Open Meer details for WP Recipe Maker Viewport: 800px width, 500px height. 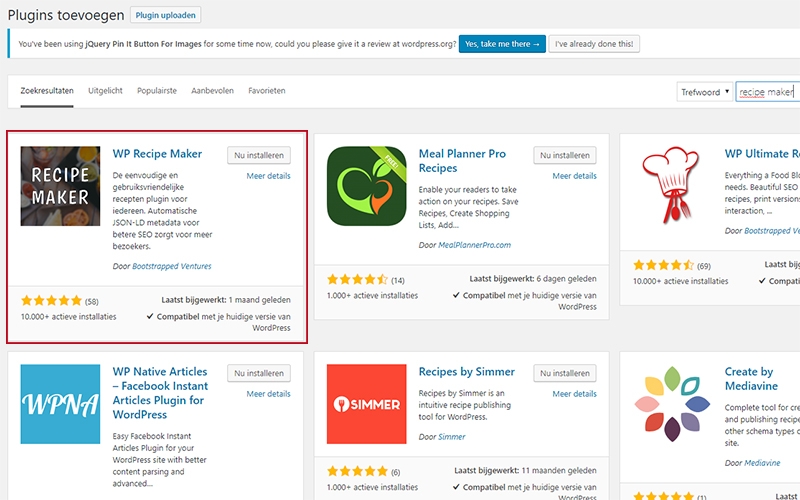point(268,176)
